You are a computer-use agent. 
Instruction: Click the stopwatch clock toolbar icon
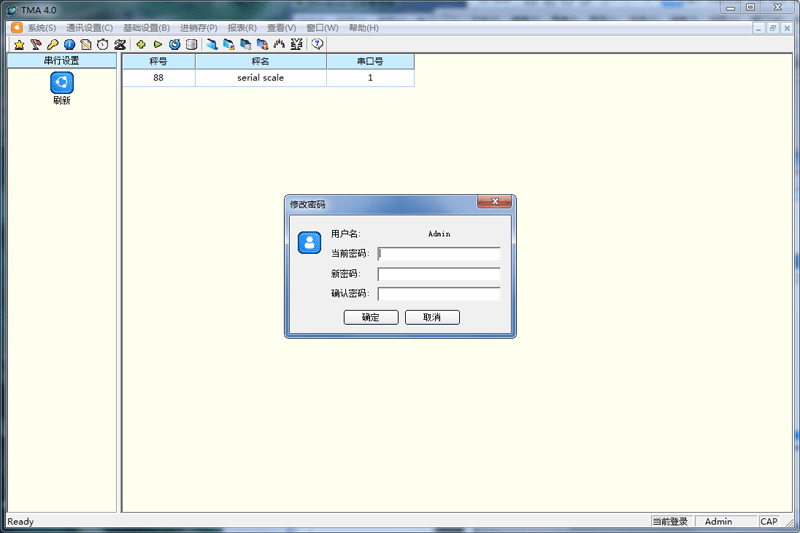click(x=102, y=44)
